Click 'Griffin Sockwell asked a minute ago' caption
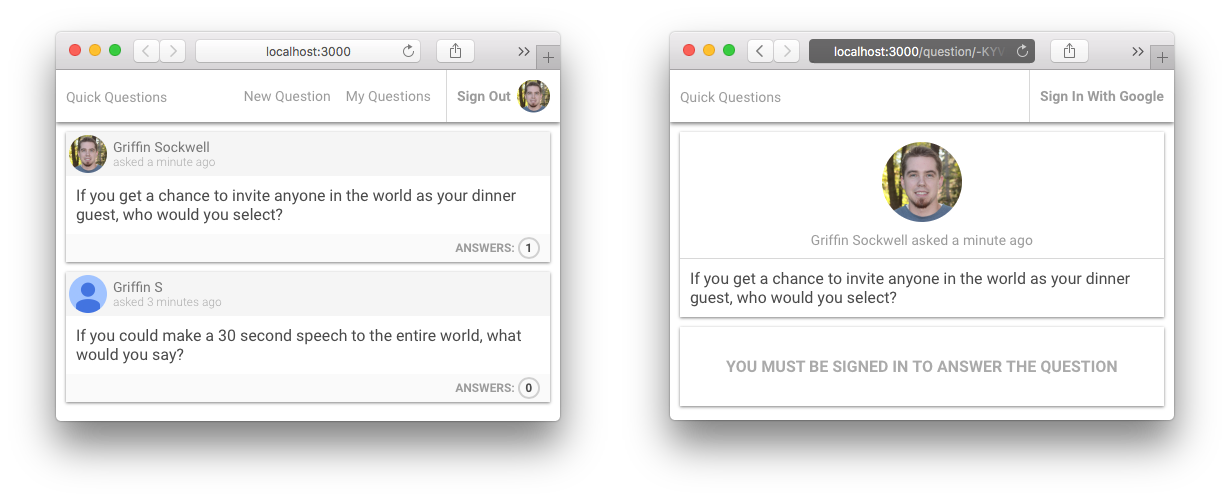Screen dimensions: 1230x500 click(x=922, y=240)
